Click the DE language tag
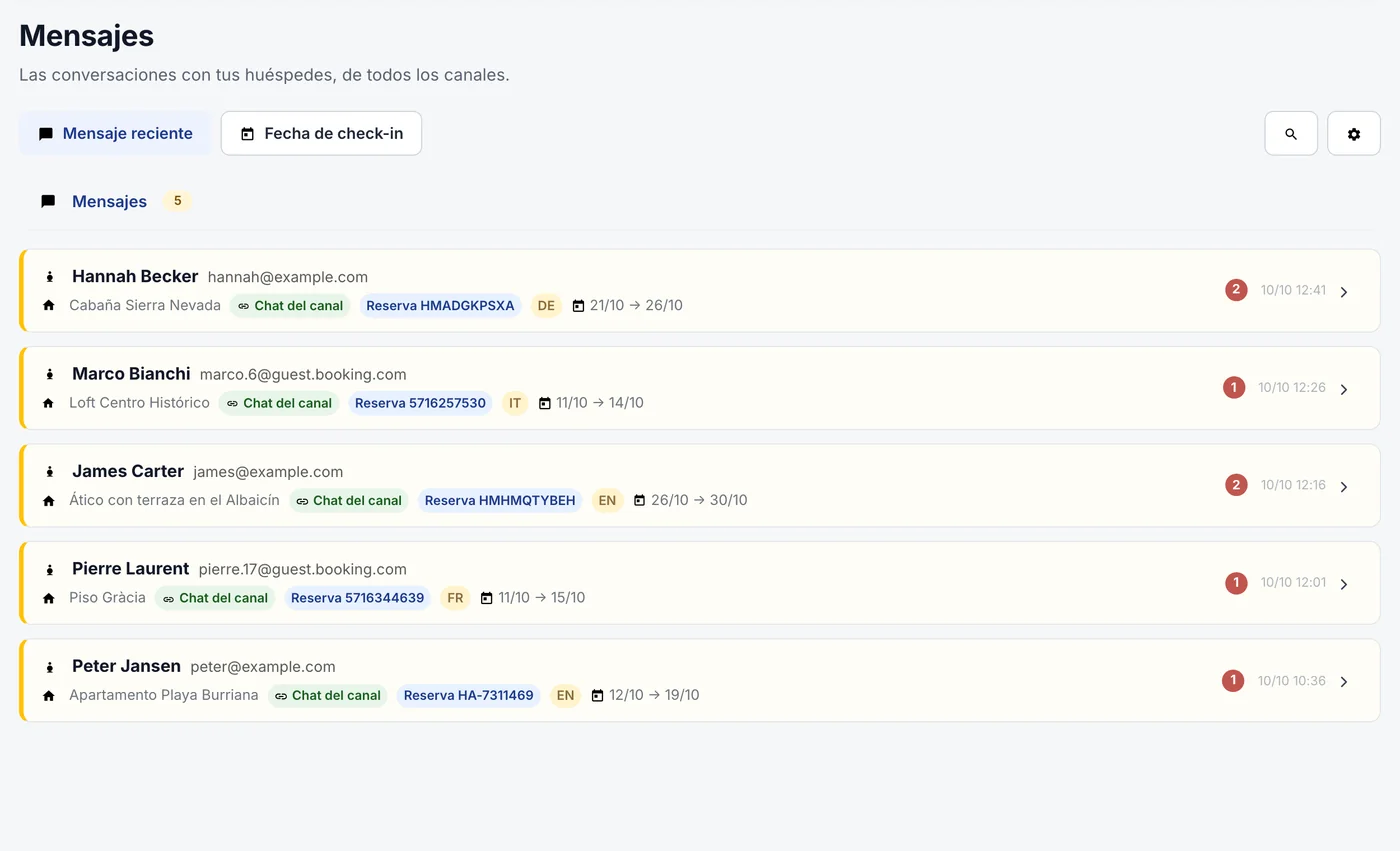 pos(546,306)
